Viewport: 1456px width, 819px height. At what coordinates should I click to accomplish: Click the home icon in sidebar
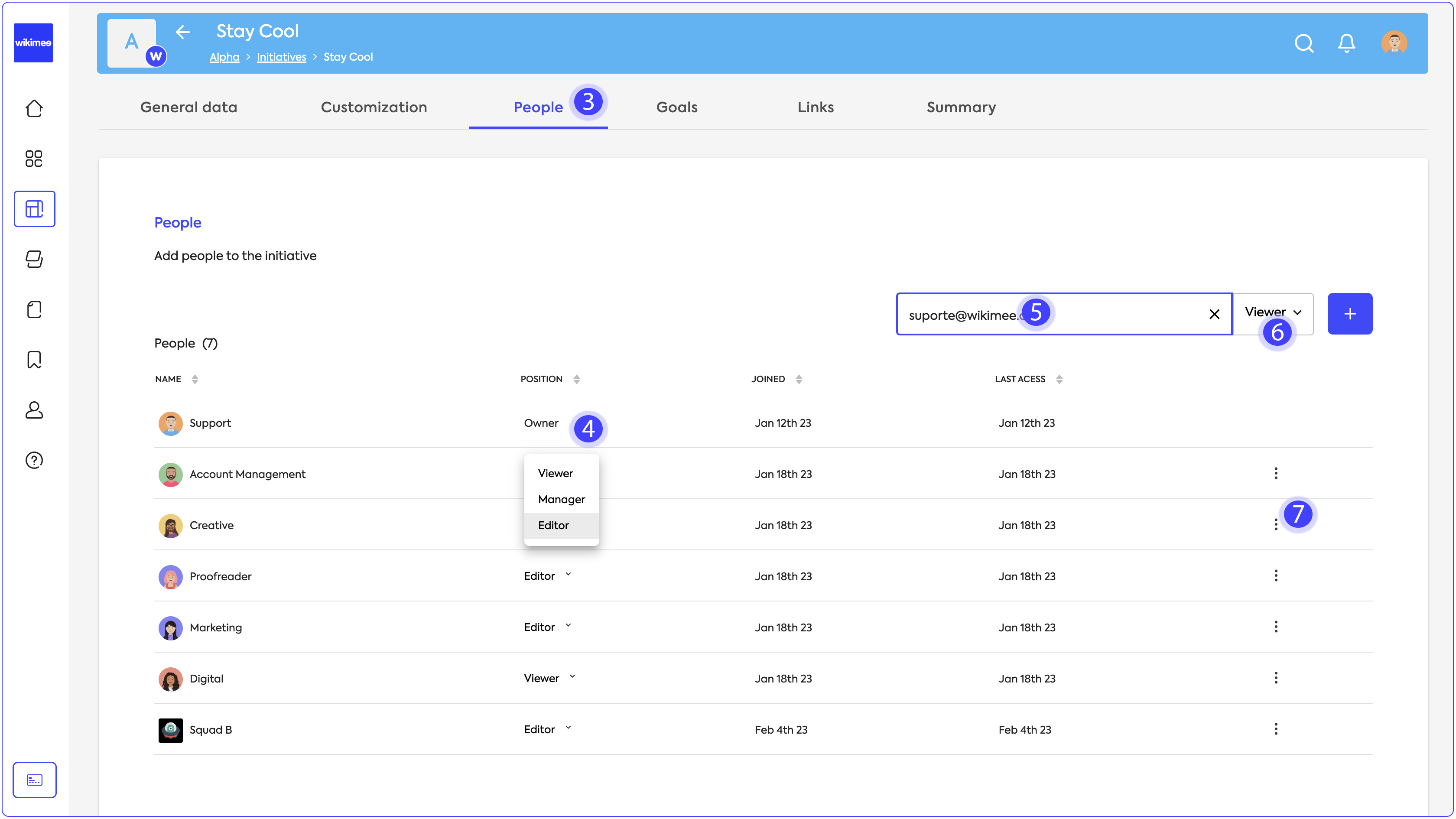pyautogui.click(x=34, y=108)
